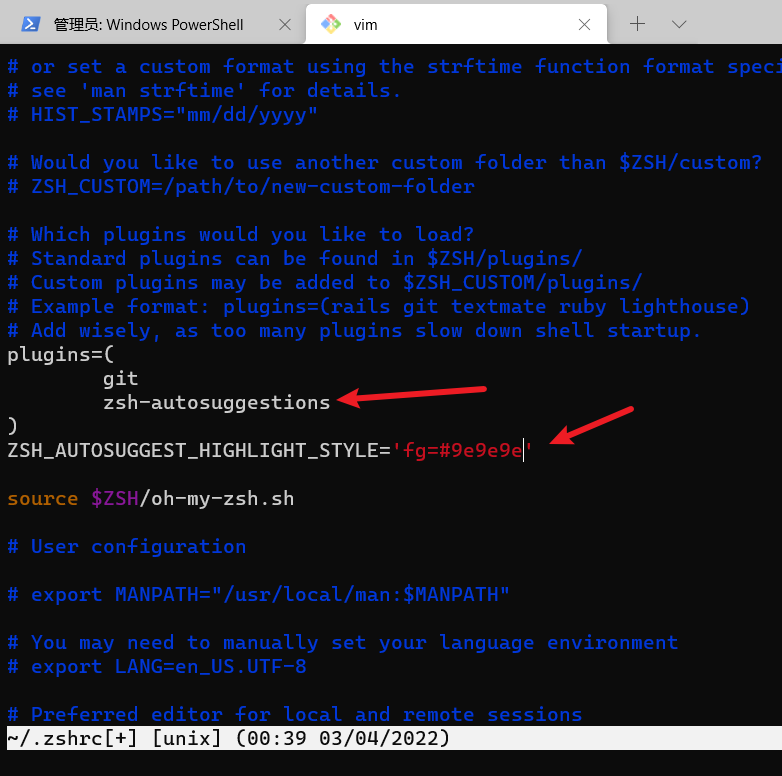Screen dimensions: 782x776
Task: Click the '[unix]' file format indicator
Action: point(186,738)
